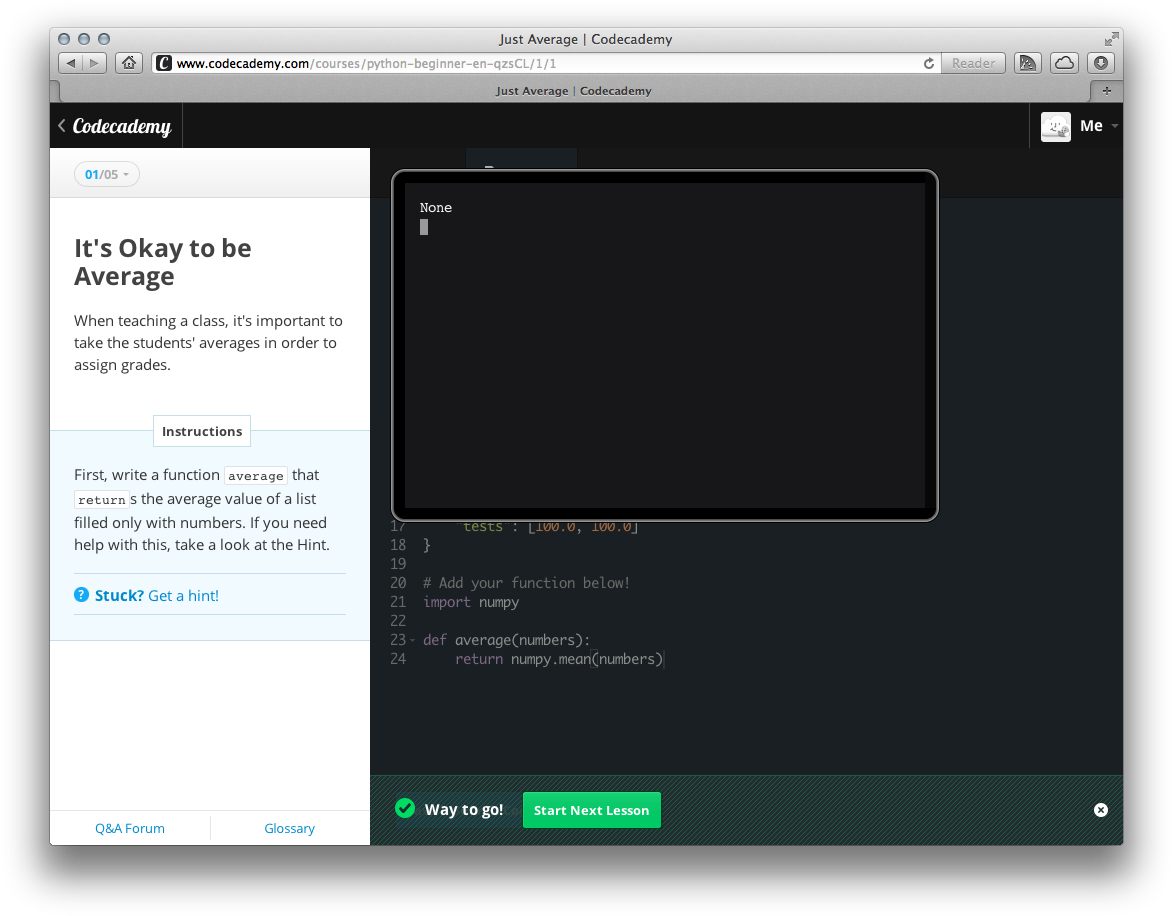The width and height of the screenshot is (1172, 916).
Task: Click the blue question mark hint icon
Action: click(81, 595)
